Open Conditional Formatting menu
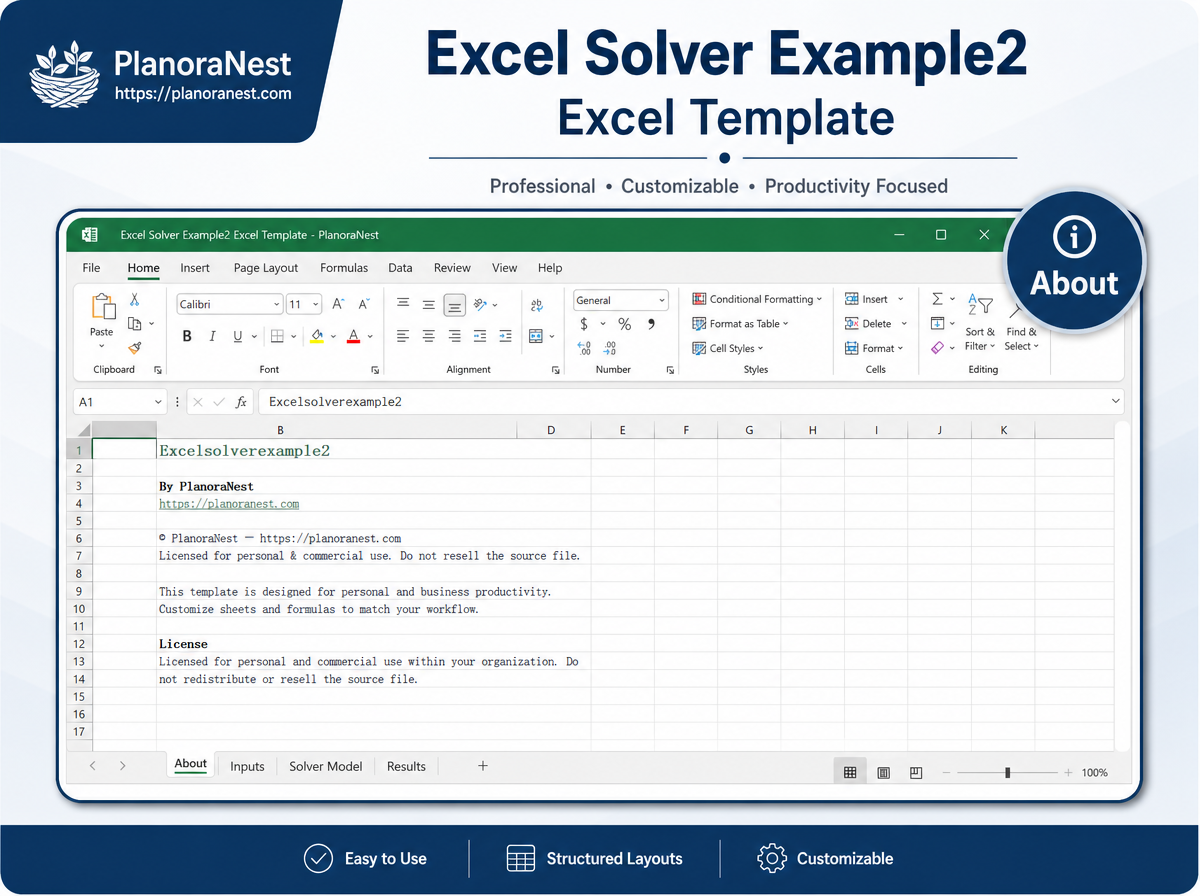 (x=757, y=299)
